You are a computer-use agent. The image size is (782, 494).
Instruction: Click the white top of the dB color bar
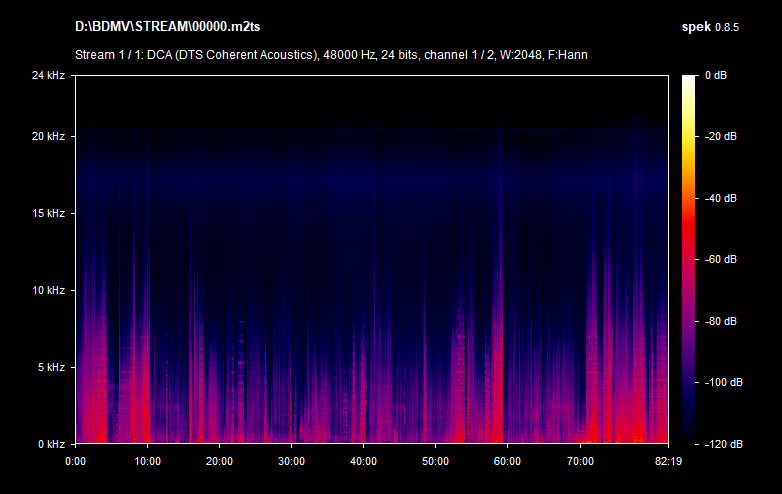(x=689, y=80)
